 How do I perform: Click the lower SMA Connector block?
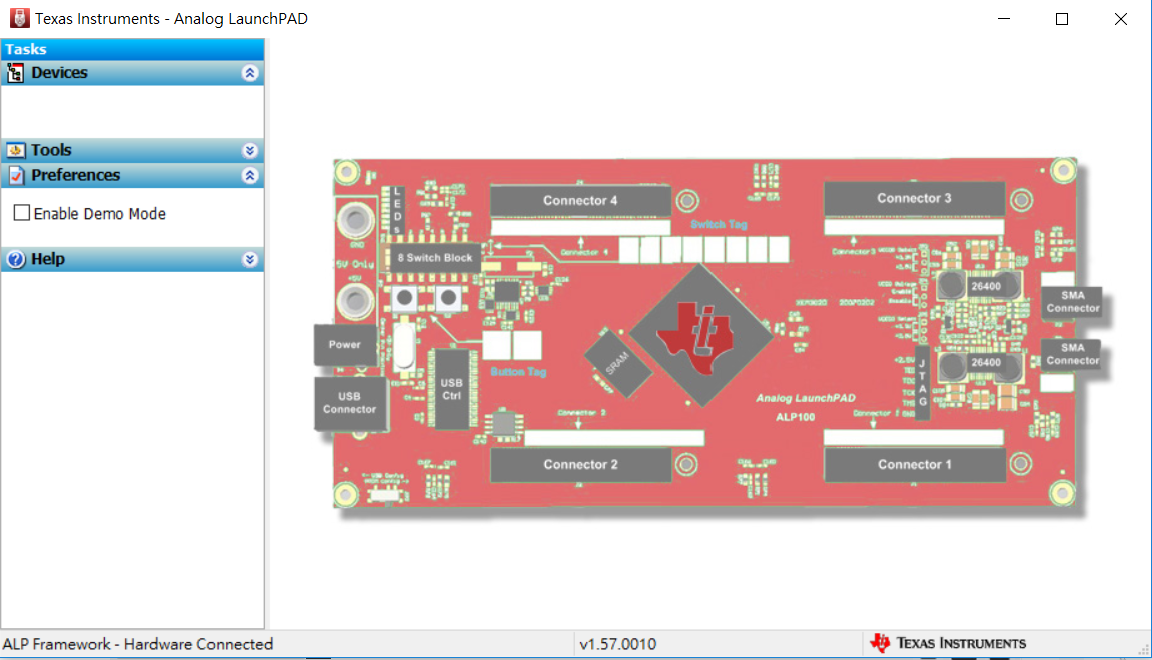point(1073,354)
